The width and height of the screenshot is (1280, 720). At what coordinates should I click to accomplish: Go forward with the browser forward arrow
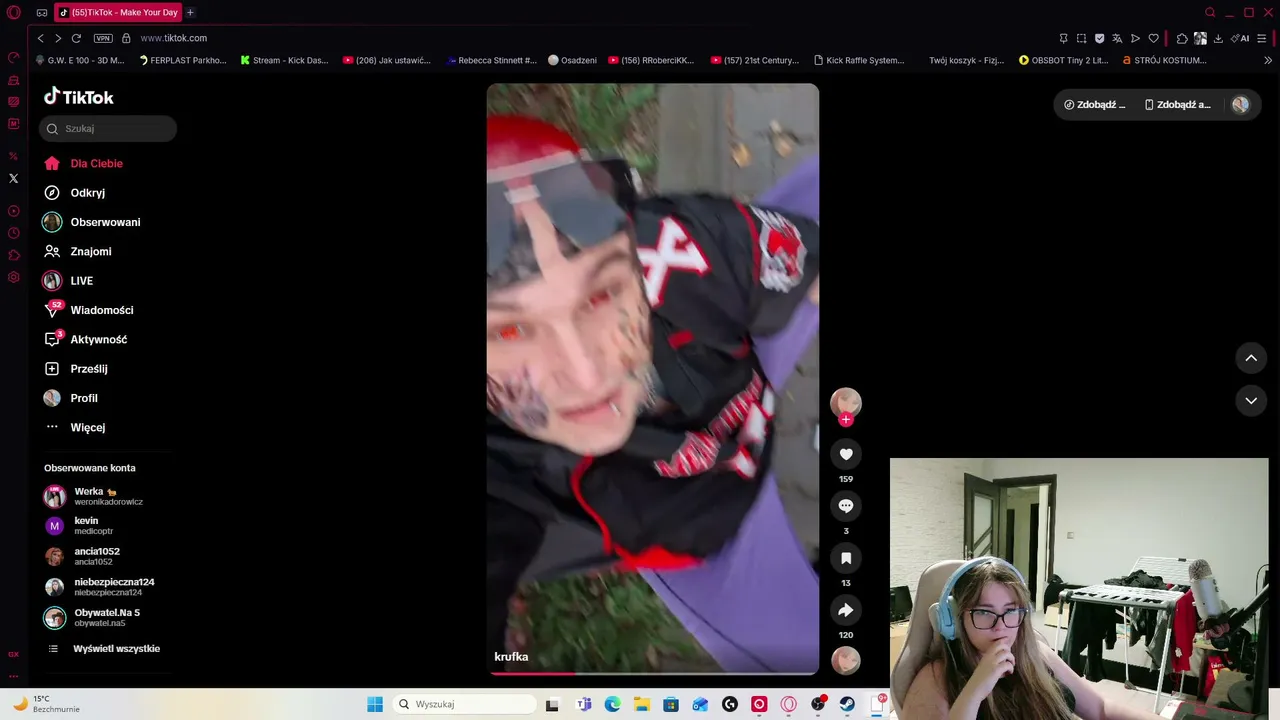point(58,38)
